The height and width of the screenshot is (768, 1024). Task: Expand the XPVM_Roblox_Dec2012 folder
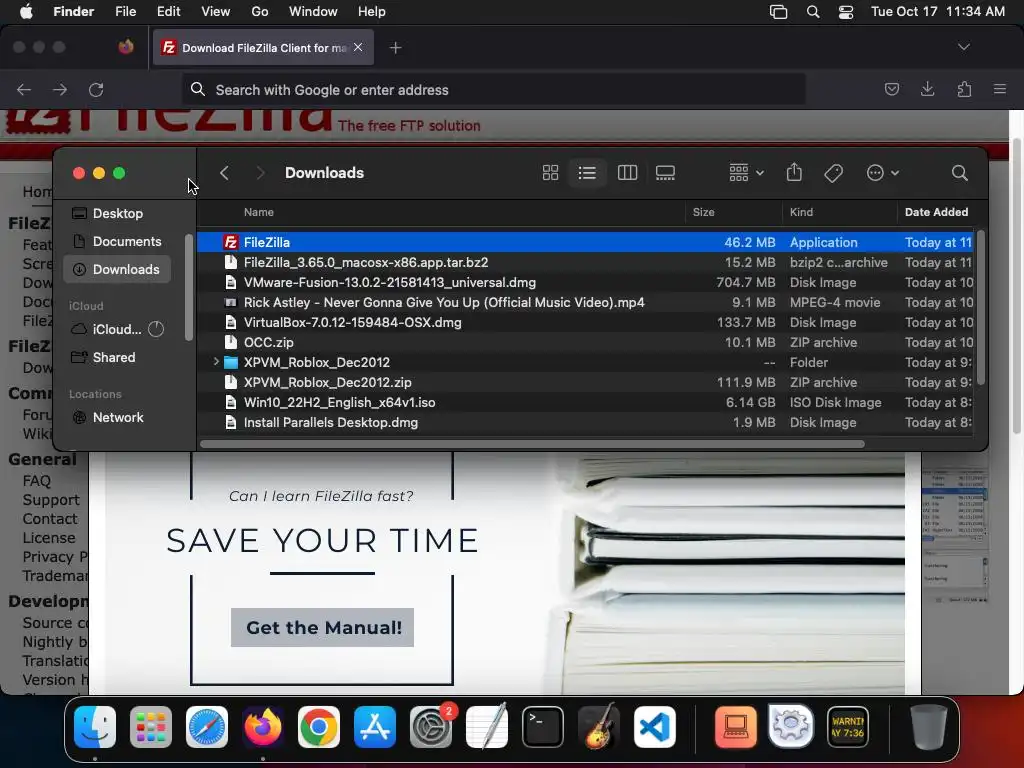216,361
